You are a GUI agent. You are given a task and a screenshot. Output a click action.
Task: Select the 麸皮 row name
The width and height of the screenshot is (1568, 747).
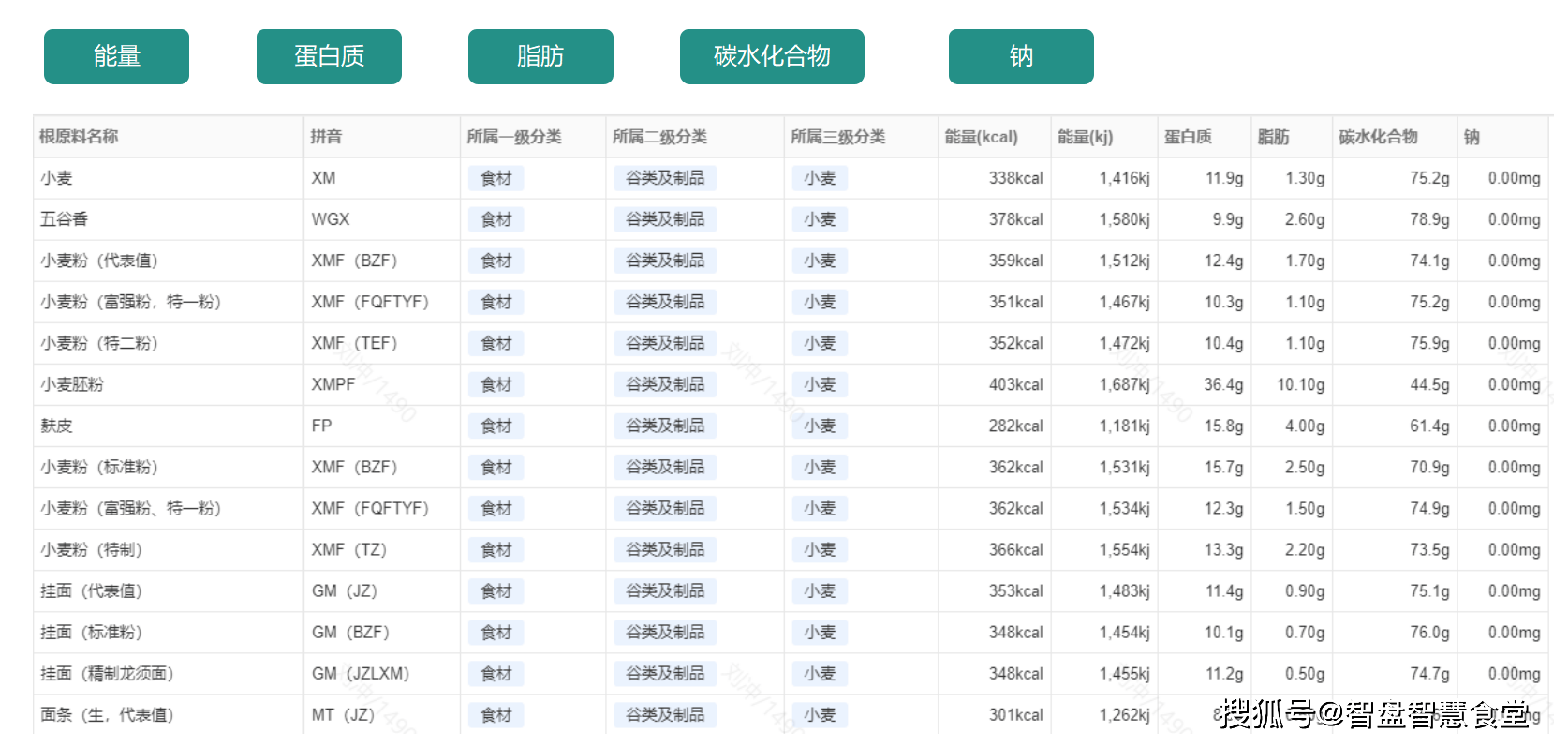point(56,426)
